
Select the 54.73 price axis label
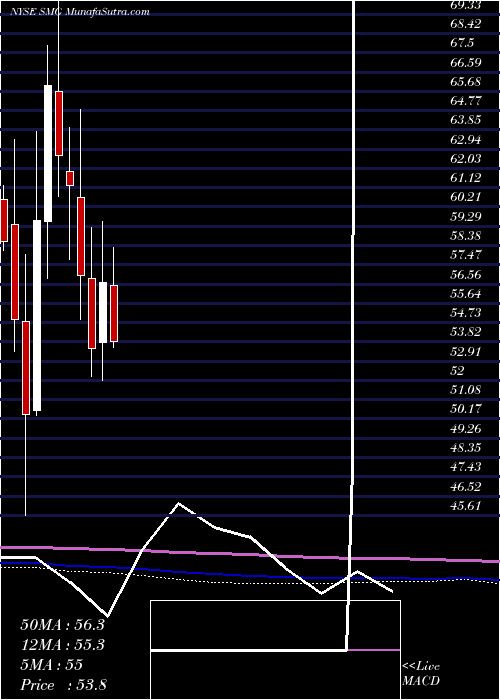point(466,313)
